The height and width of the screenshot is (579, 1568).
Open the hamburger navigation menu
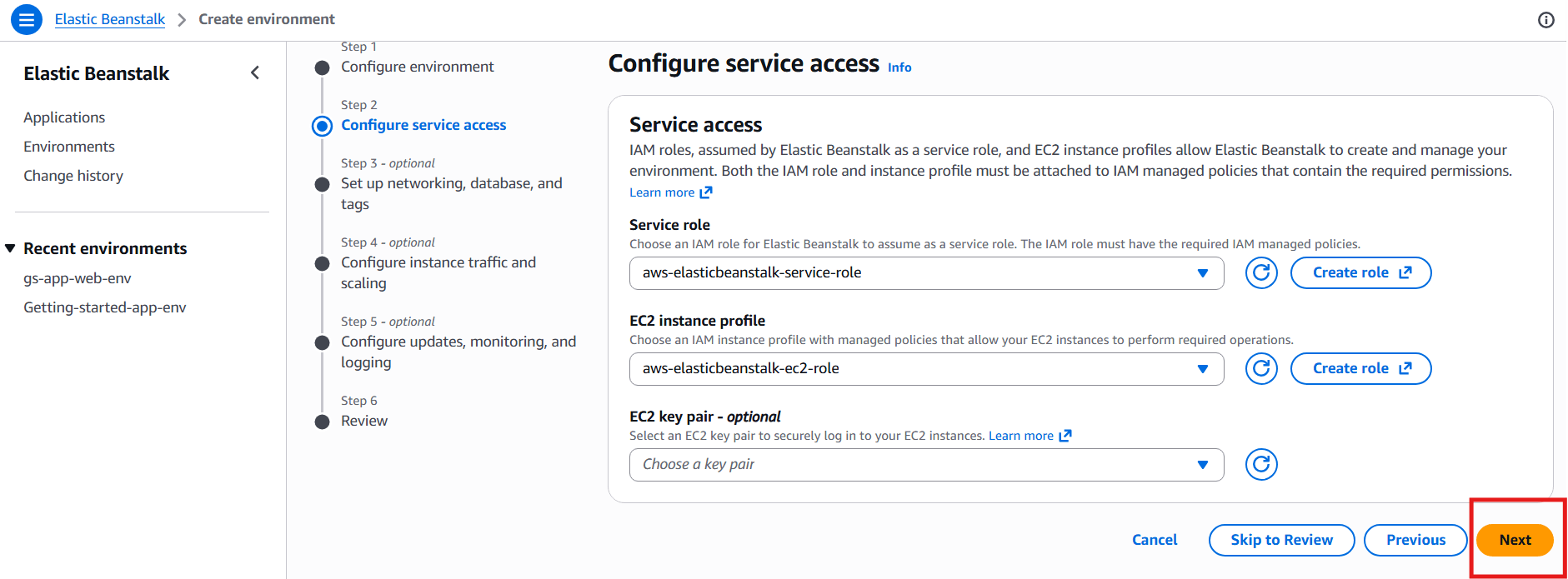(27, 19)
